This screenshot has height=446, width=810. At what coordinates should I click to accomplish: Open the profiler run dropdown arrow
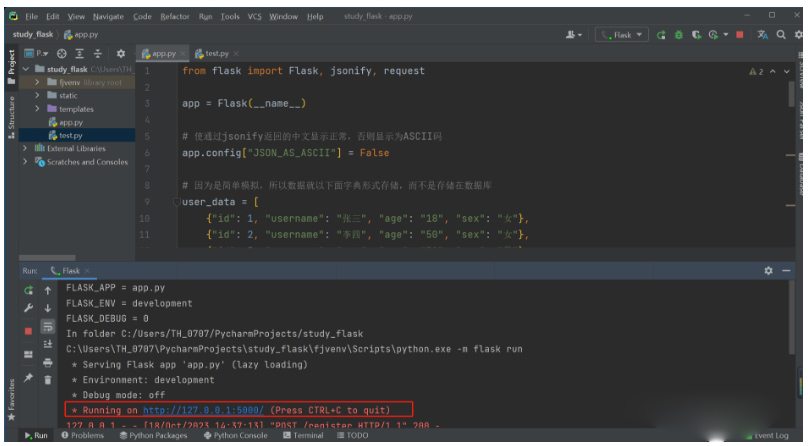726,35
